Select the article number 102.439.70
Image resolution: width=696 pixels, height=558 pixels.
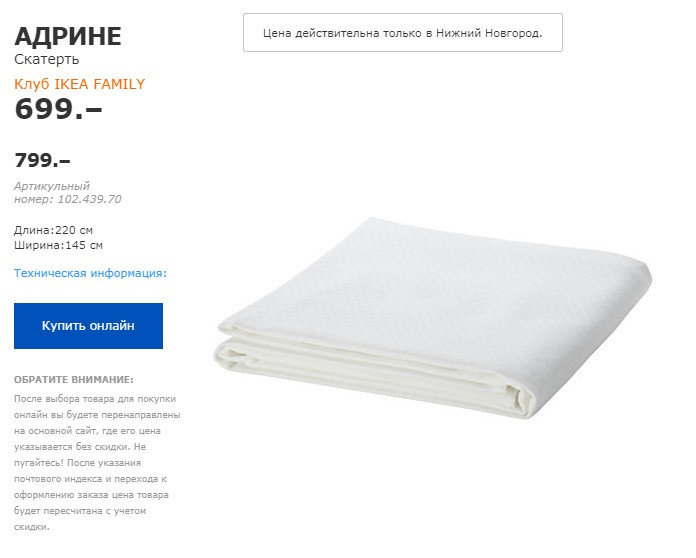click(89, 199)
